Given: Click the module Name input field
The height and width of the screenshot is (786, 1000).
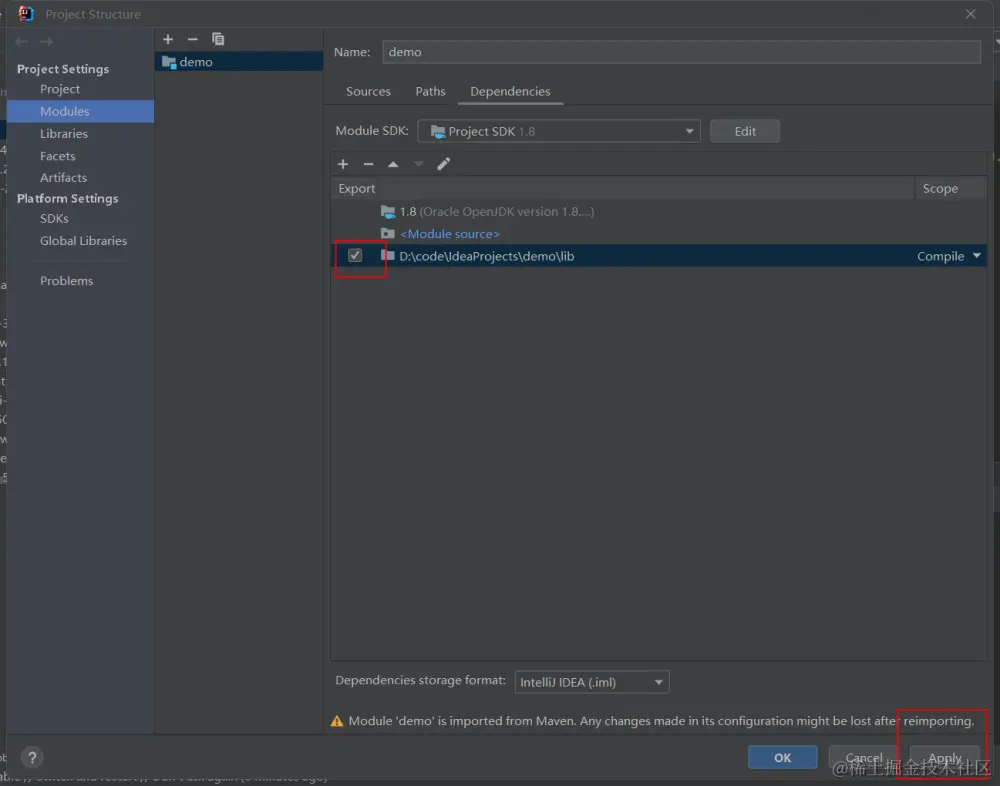Looking at the screenshot, I should coord(681,52).
